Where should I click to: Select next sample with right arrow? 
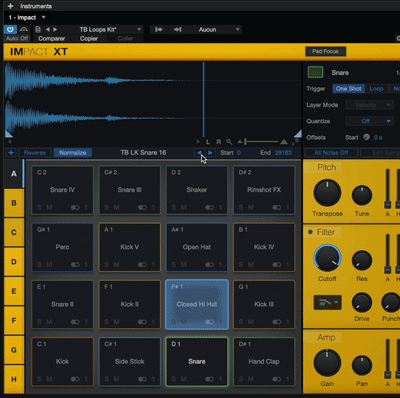click(x=210, y=153)
